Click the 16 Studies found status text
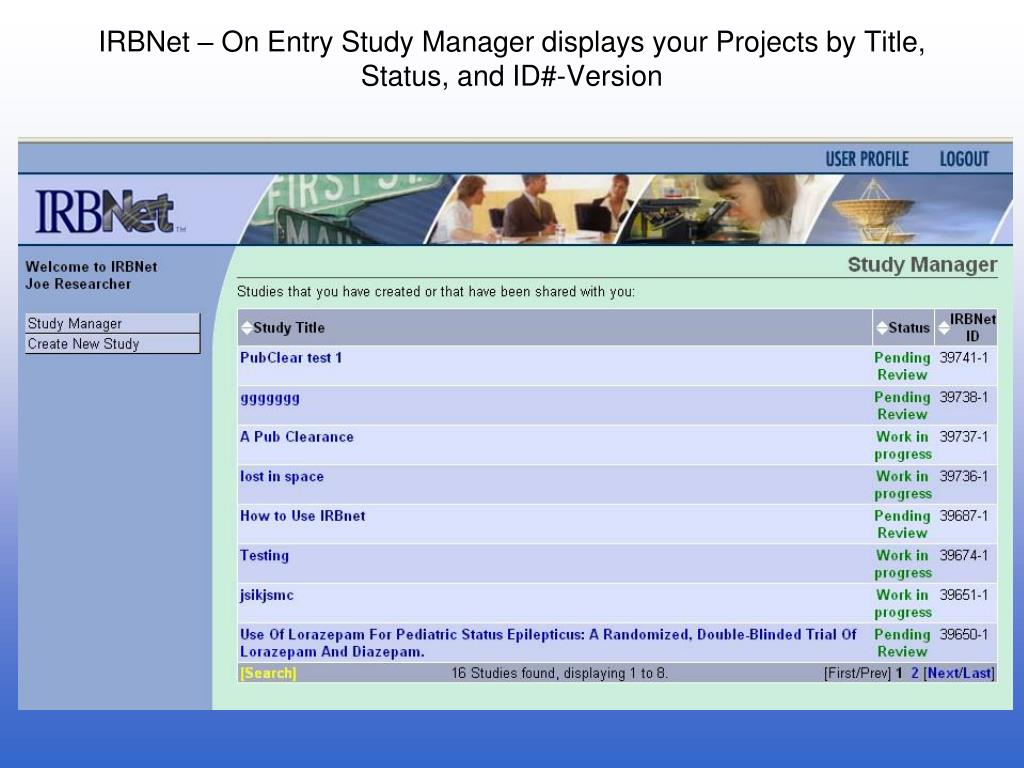Screen dimensions: 1024x768 click(560, 673)
